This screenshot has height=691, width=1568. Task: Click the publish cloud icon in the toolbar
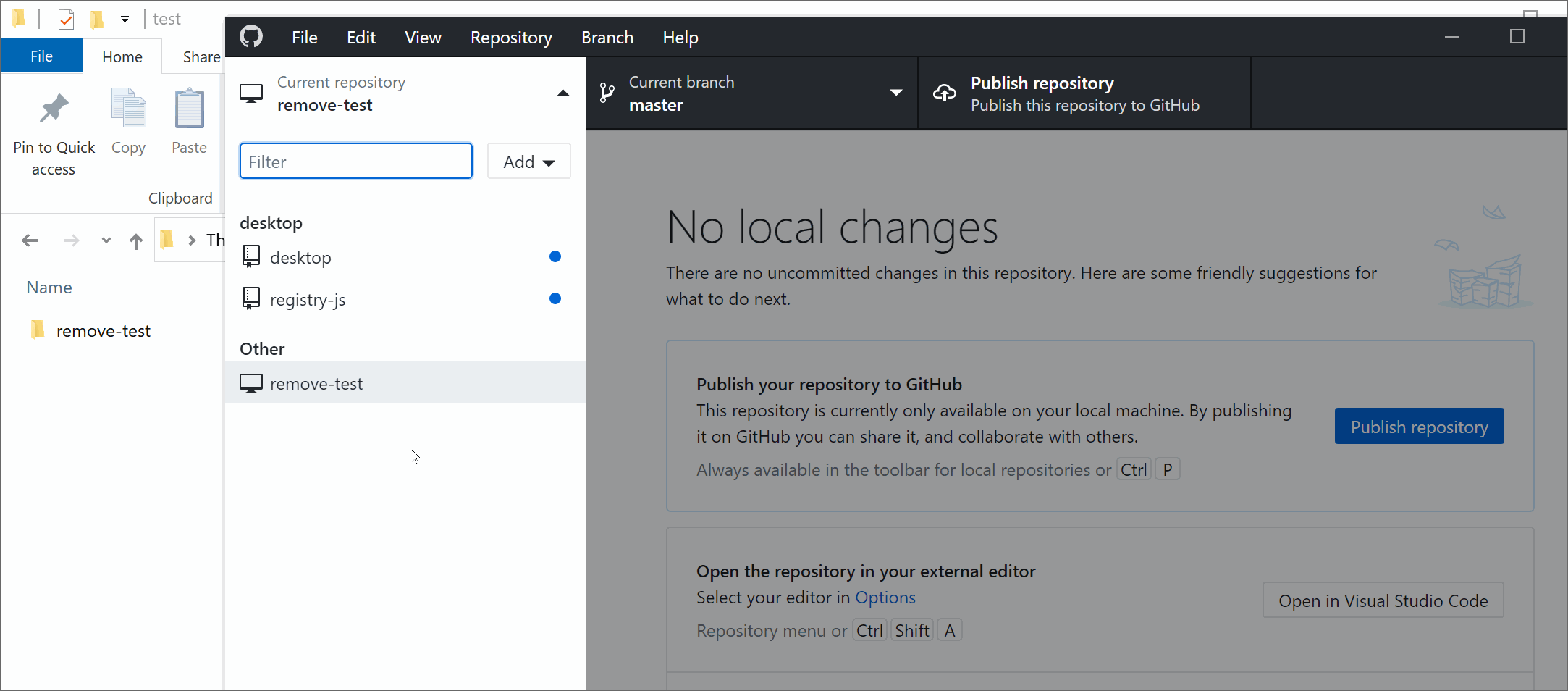click(x=944, y=93)
